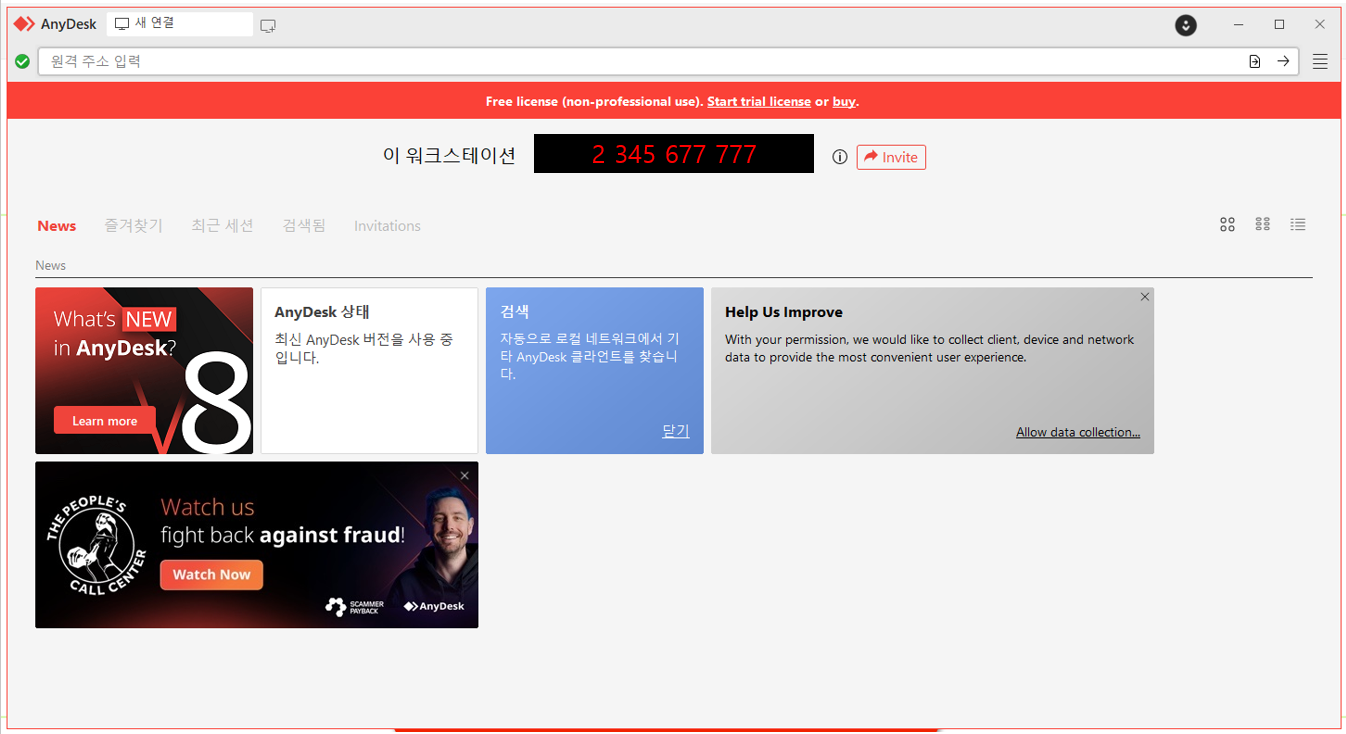The image size is (1346, 734).
Task: Click the info icon beside the workstation ID
Action: 840,157
